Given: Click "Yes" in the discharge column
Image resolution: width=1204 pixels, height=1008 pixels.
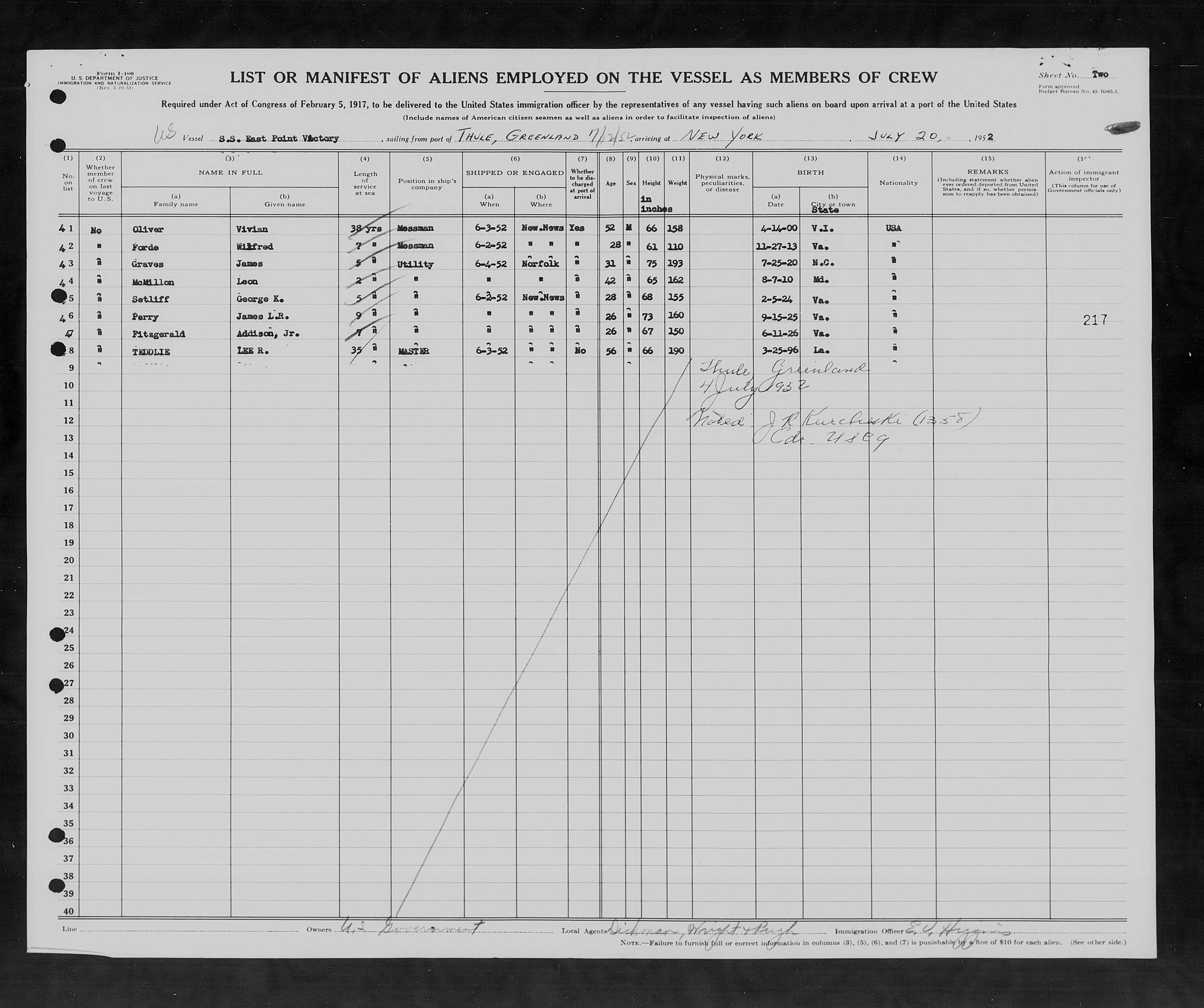Looking at the screenshot, I should [577, 228].
